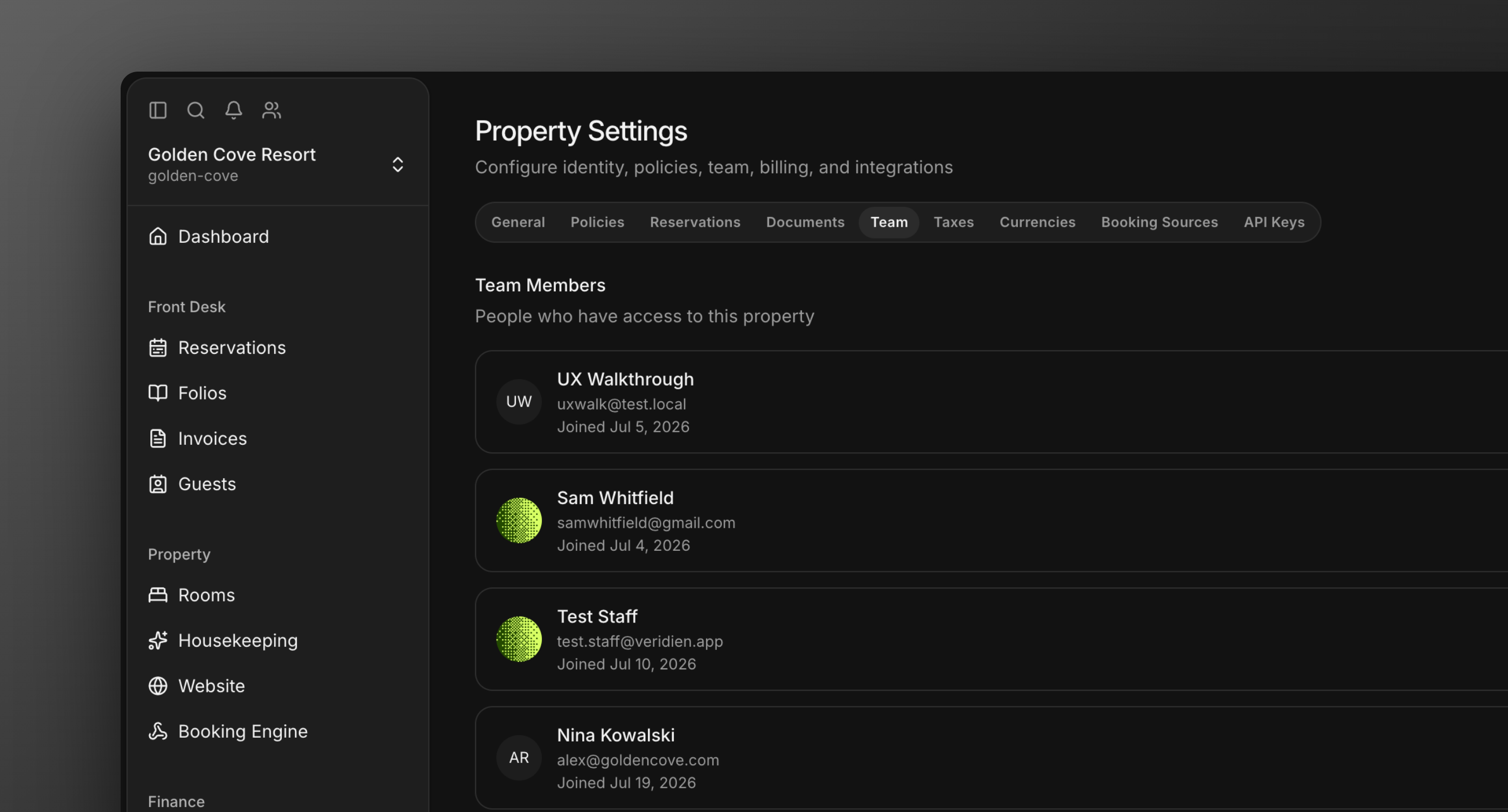Click the name Test Staff

tap(597, 617)
